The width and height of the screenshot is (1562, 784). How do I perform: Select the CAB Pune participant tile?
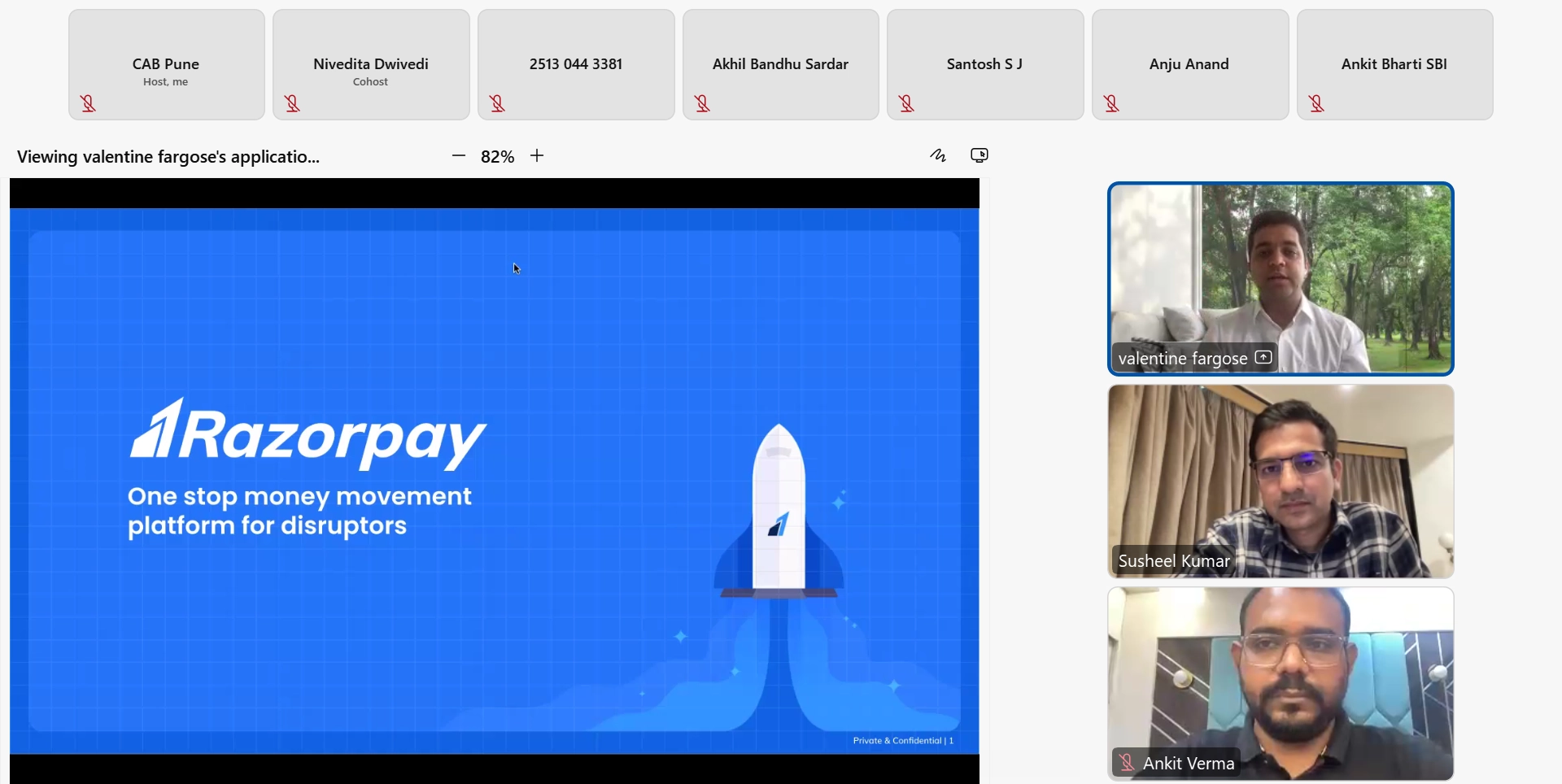click(x=167, y=65)
